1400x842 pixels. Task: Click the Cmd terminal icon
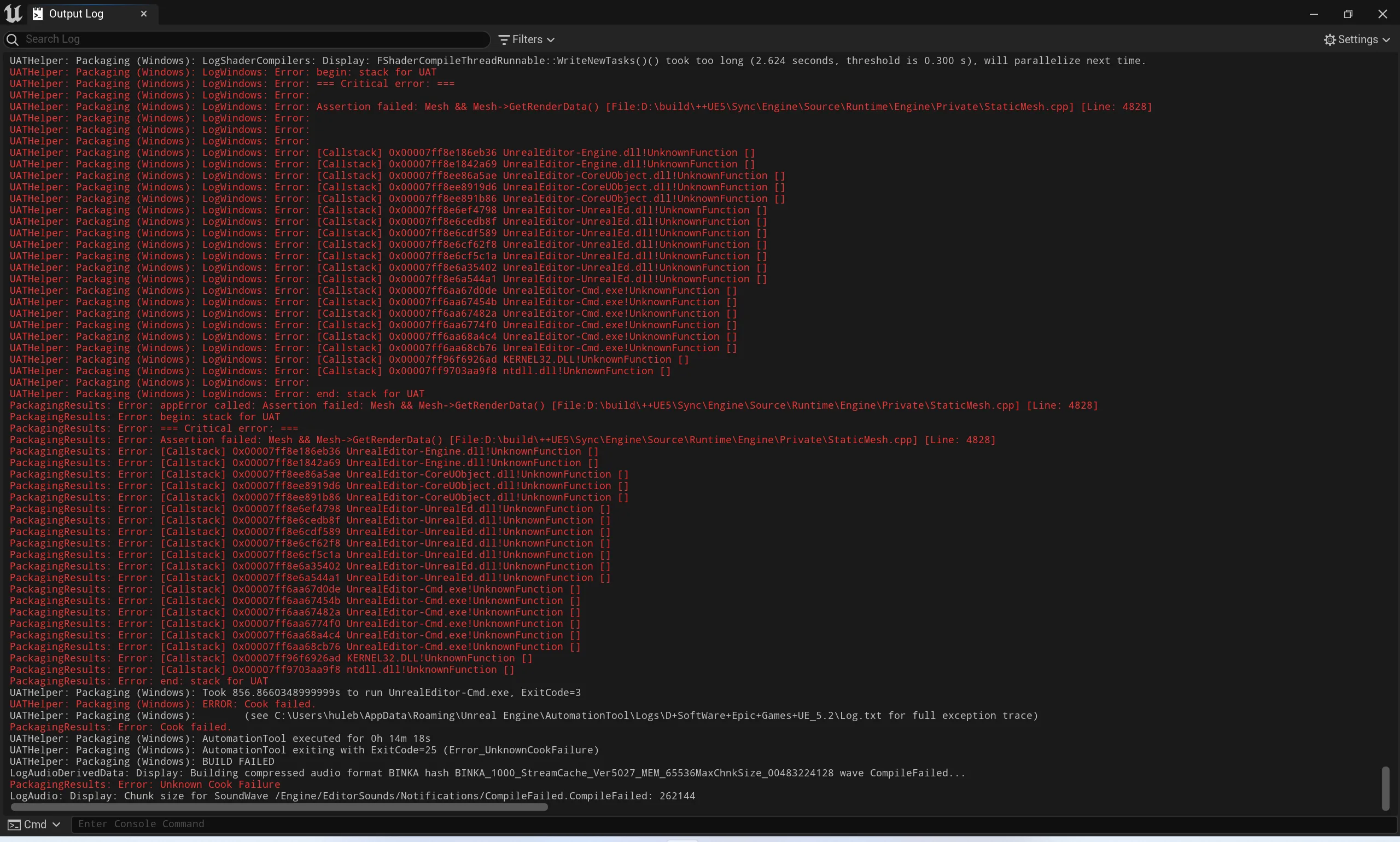14,824
